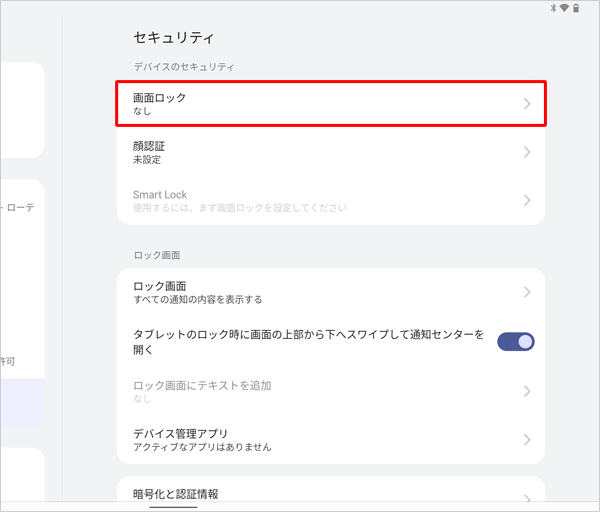Viewport: 600px width, 512px height.
Task: Click the chevron beside 暗号化と認証情報
Action: coord(527,498)
